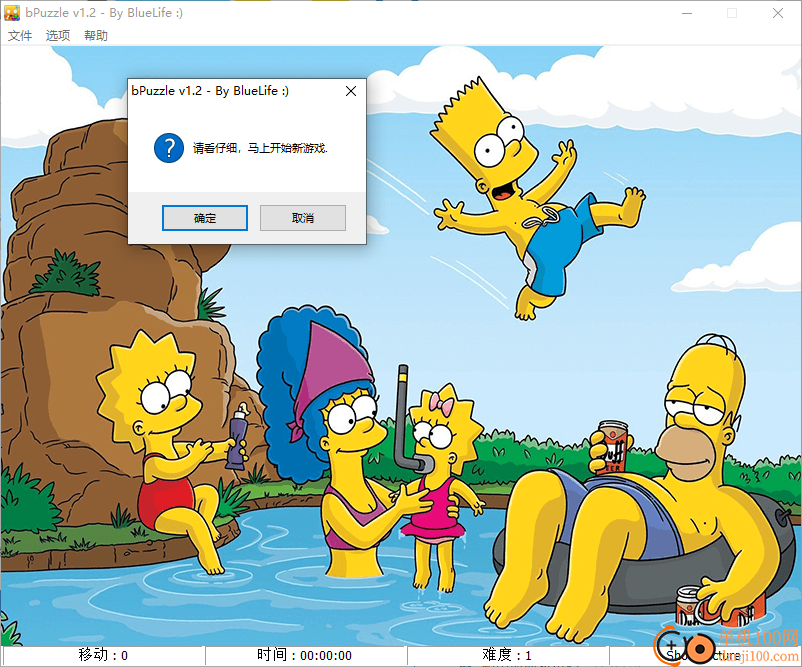Screen dimensions: 802x667
Task: Confirm the dialog with 确定
Action: click(205, 218)
